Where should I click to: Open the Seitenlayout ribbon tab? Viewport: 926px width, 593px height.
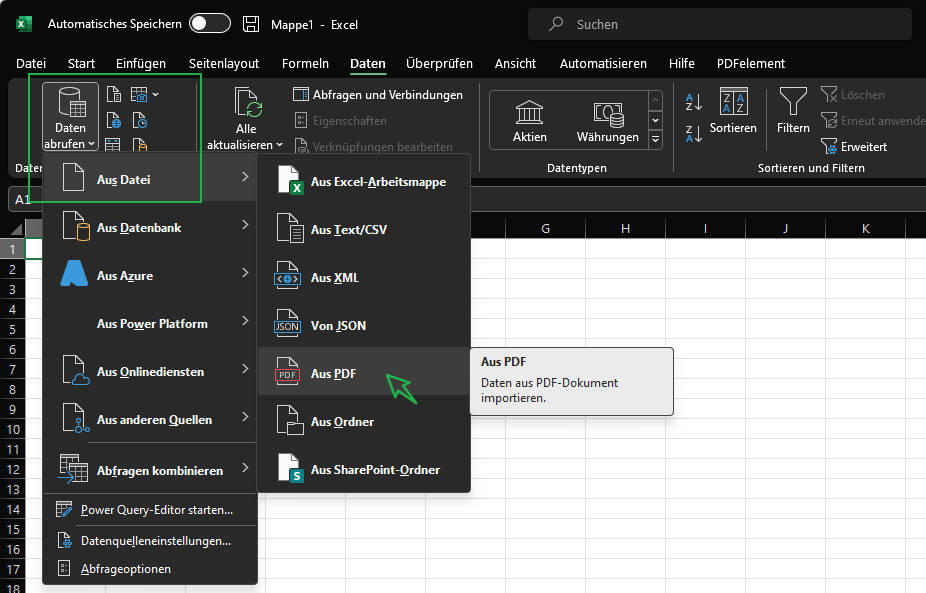224,63
